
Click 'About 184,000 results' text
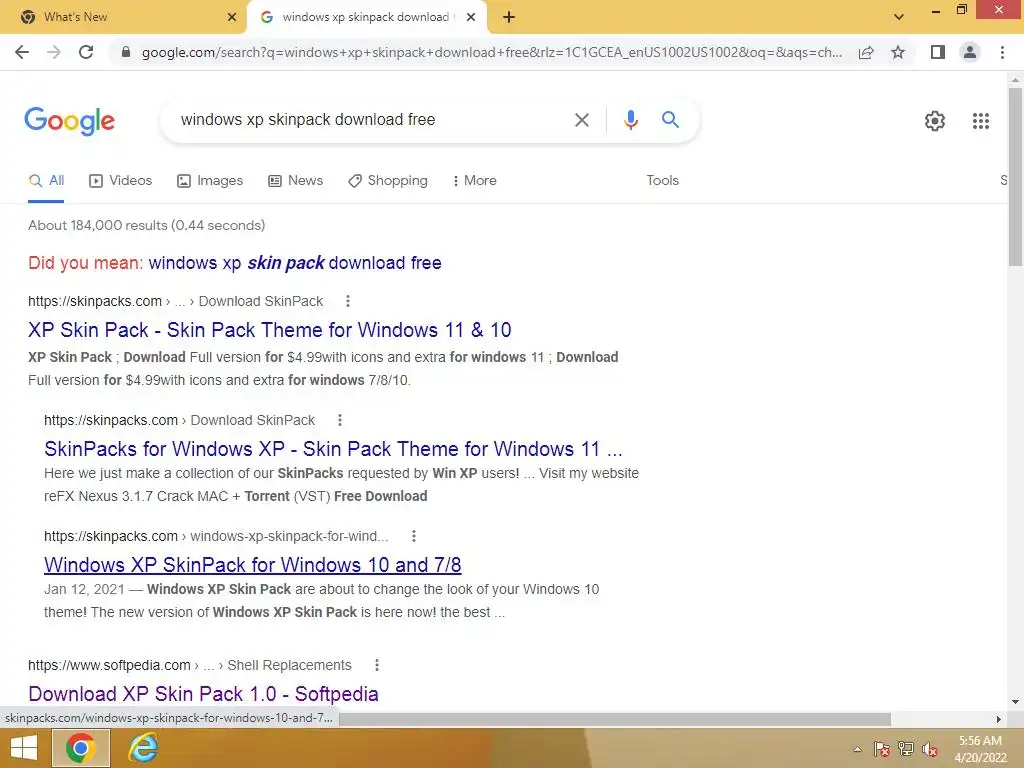(146, 225)
